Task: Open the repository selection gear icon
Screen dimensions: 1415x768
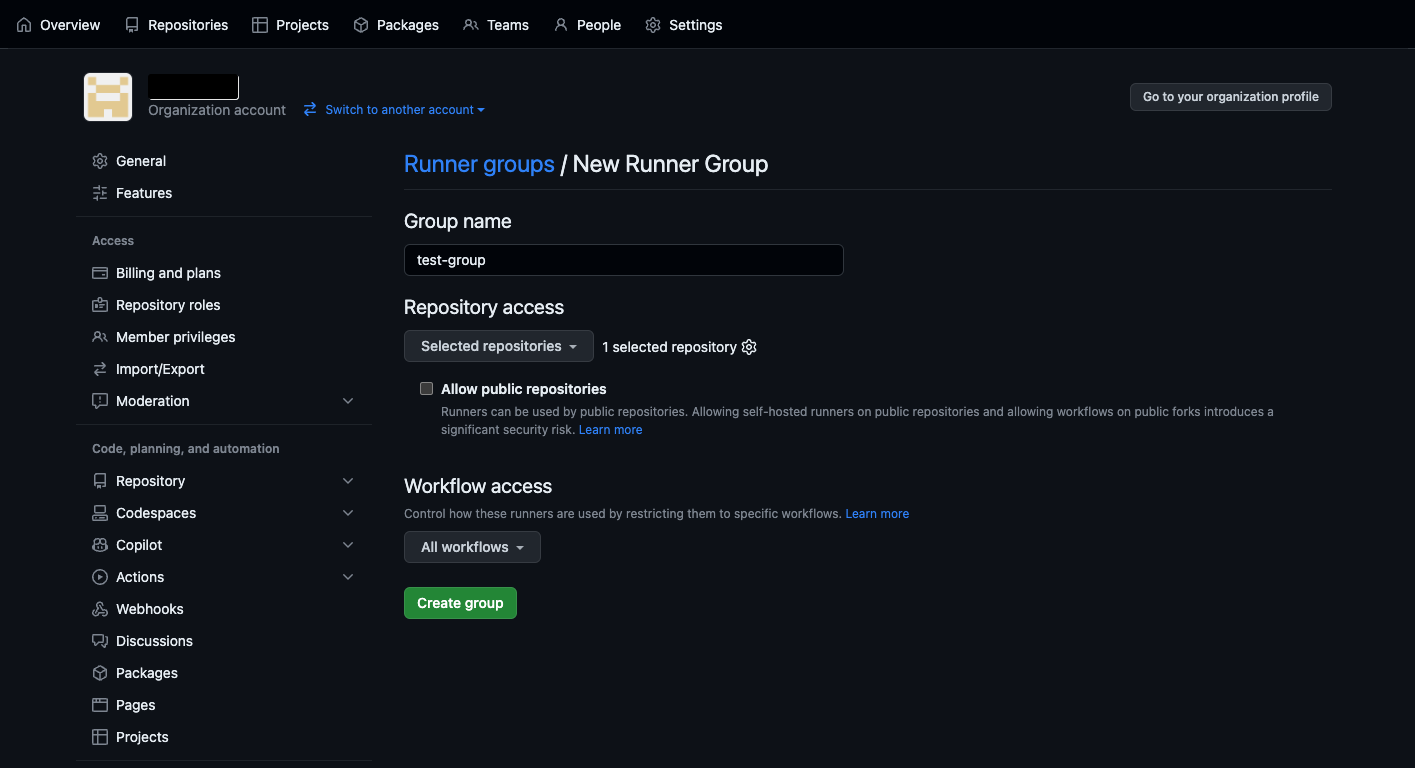Action: click(749, 347)
